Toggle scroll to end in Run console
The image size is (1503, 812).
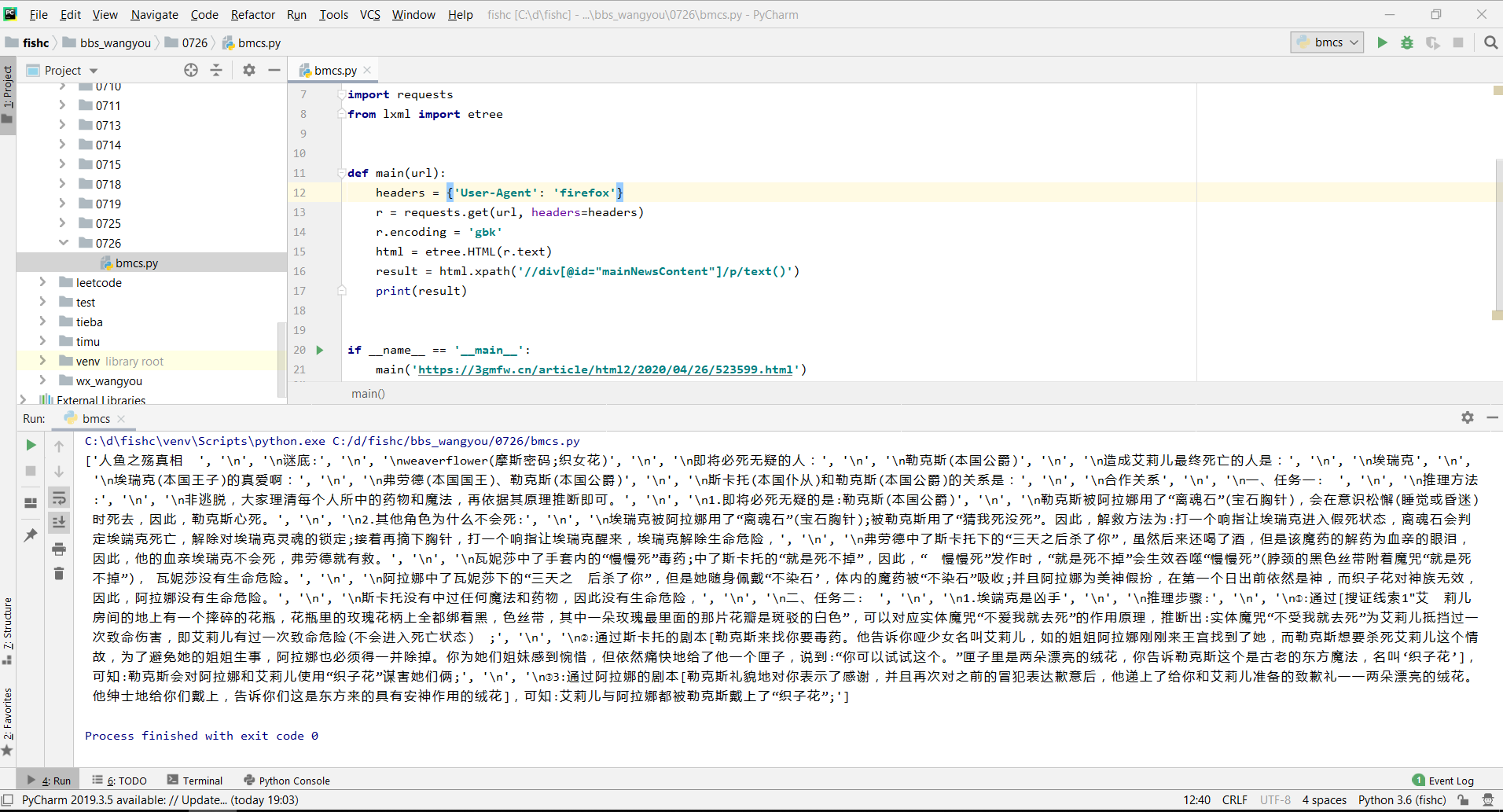pyautogui.click(x=59, y=522)
